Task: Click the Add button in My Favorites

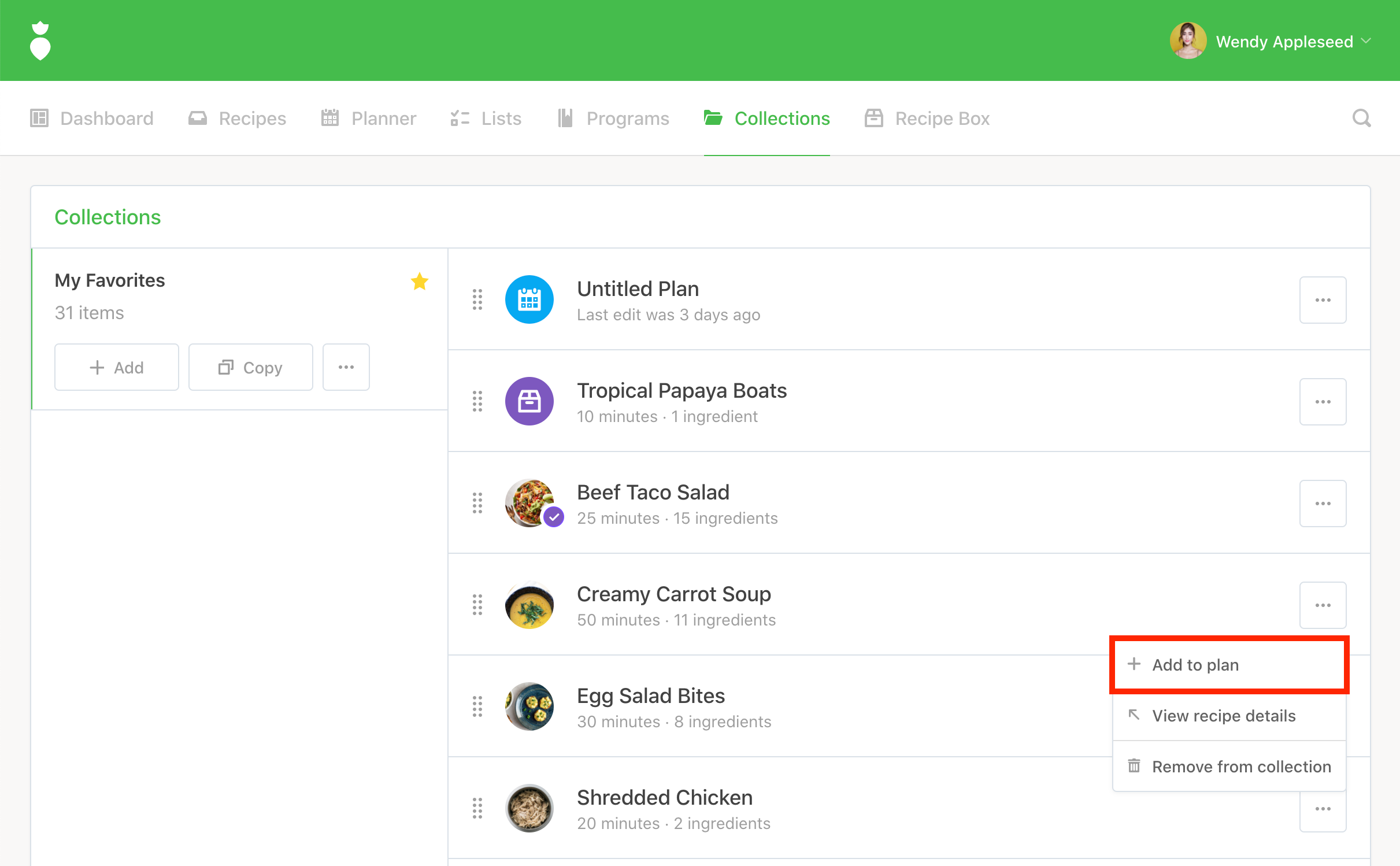Action: click(x=117, y=367)
